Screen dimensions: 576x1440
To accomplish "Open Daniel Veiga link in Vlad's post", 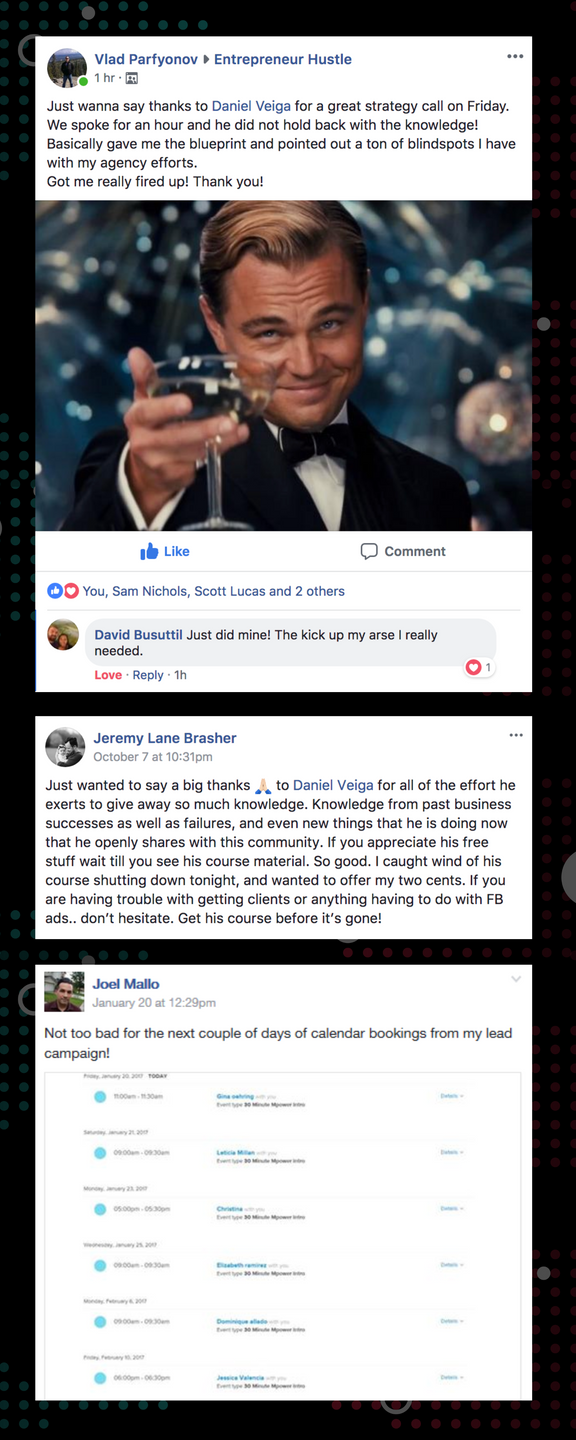I will 251,106.
